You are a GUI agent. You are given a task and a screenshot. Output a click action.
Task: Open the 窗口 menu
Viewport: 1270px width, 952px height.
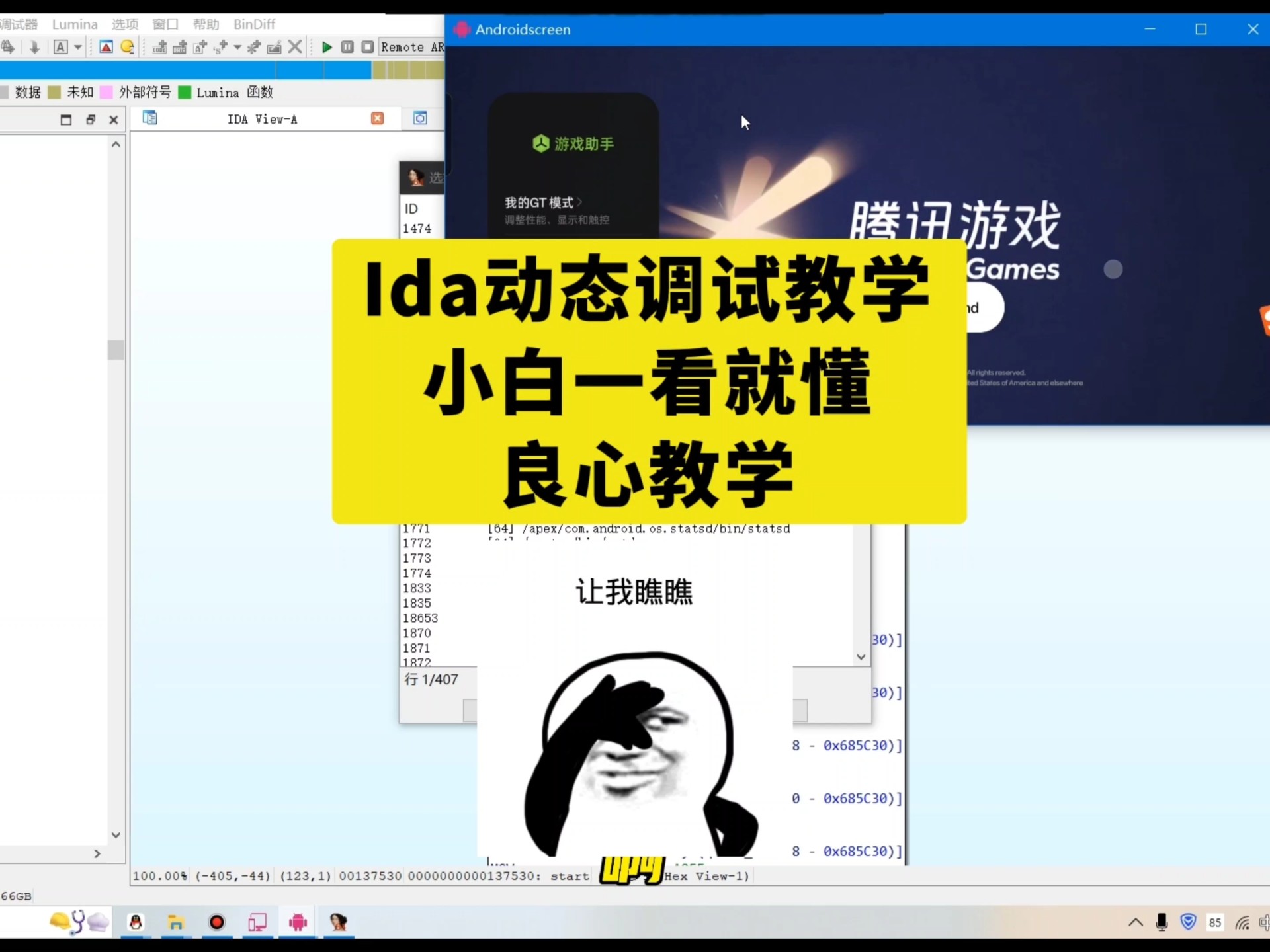165,24
